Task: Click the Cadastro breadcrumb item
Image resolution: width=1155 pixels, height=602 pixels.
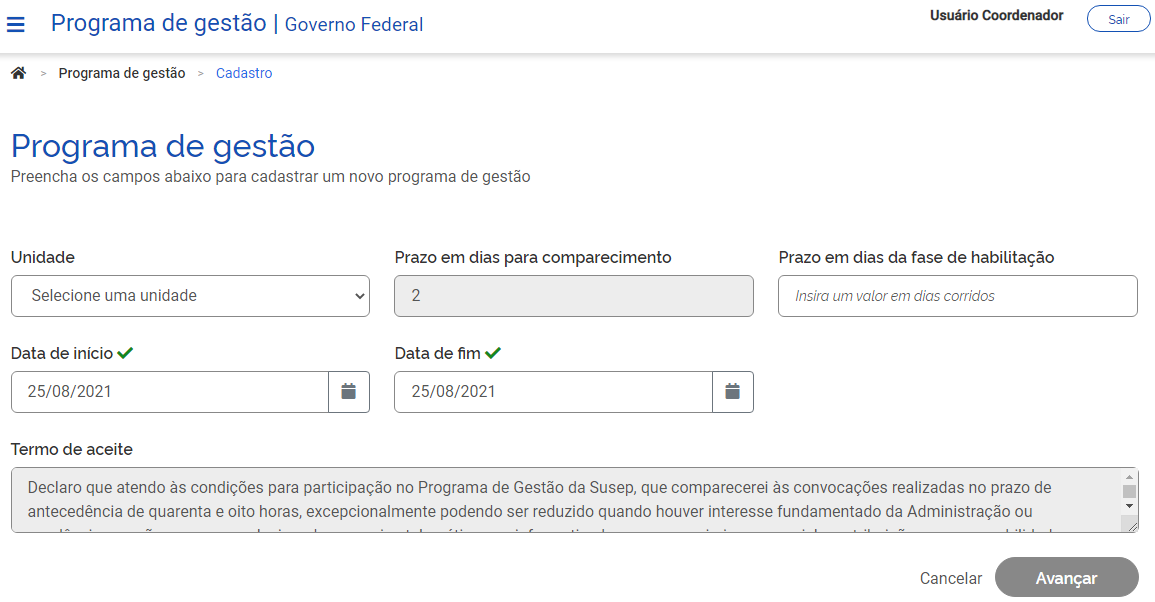Action: click(x=244, y=73)
